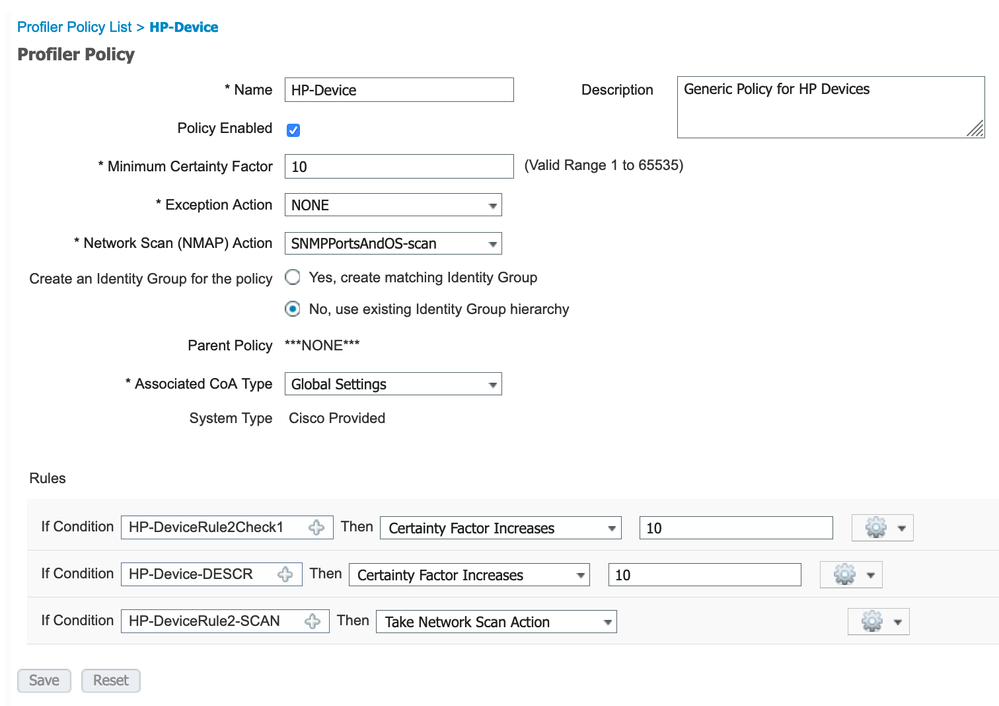Select Yes, create matching Identity Group
Image resolution: width=999 pixels, height=706 pixels.
tap(292, 277)
